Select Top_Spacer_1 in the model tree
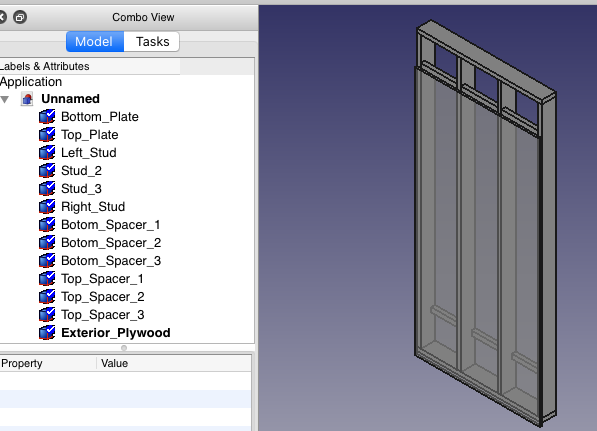597x431 pixels. [102, 279]
